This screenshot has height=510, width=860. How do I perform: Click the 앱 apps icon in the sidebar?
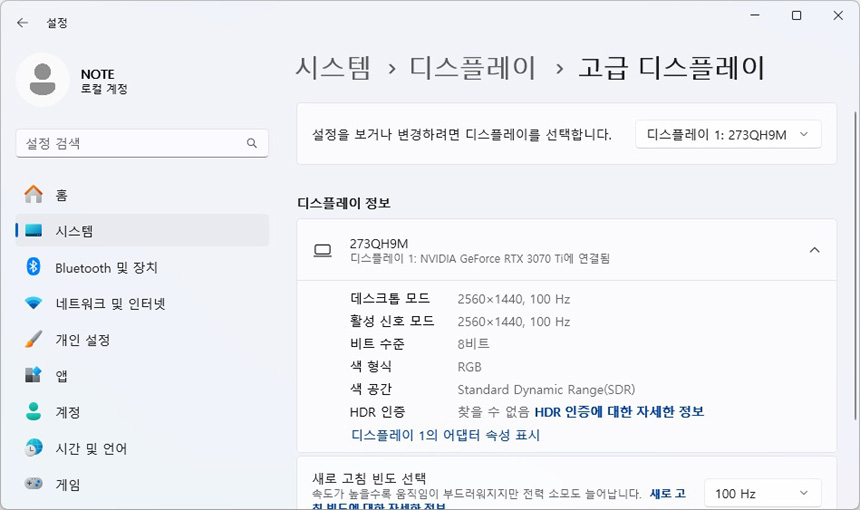(x=34, y=376)
